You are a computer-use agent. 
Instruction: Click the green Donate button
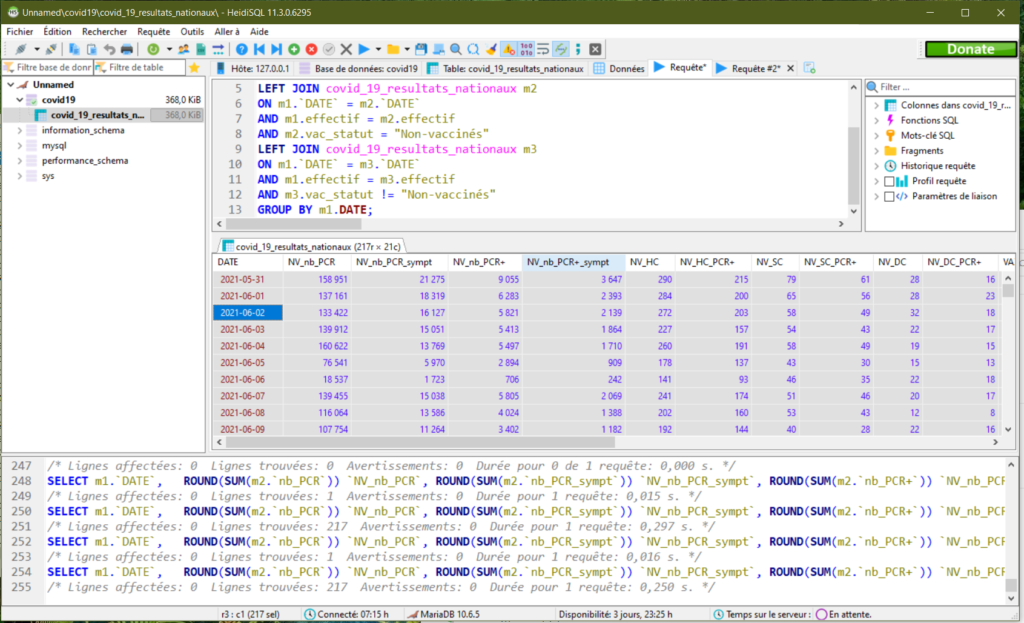pyautogui.click(x=970, y=49)
